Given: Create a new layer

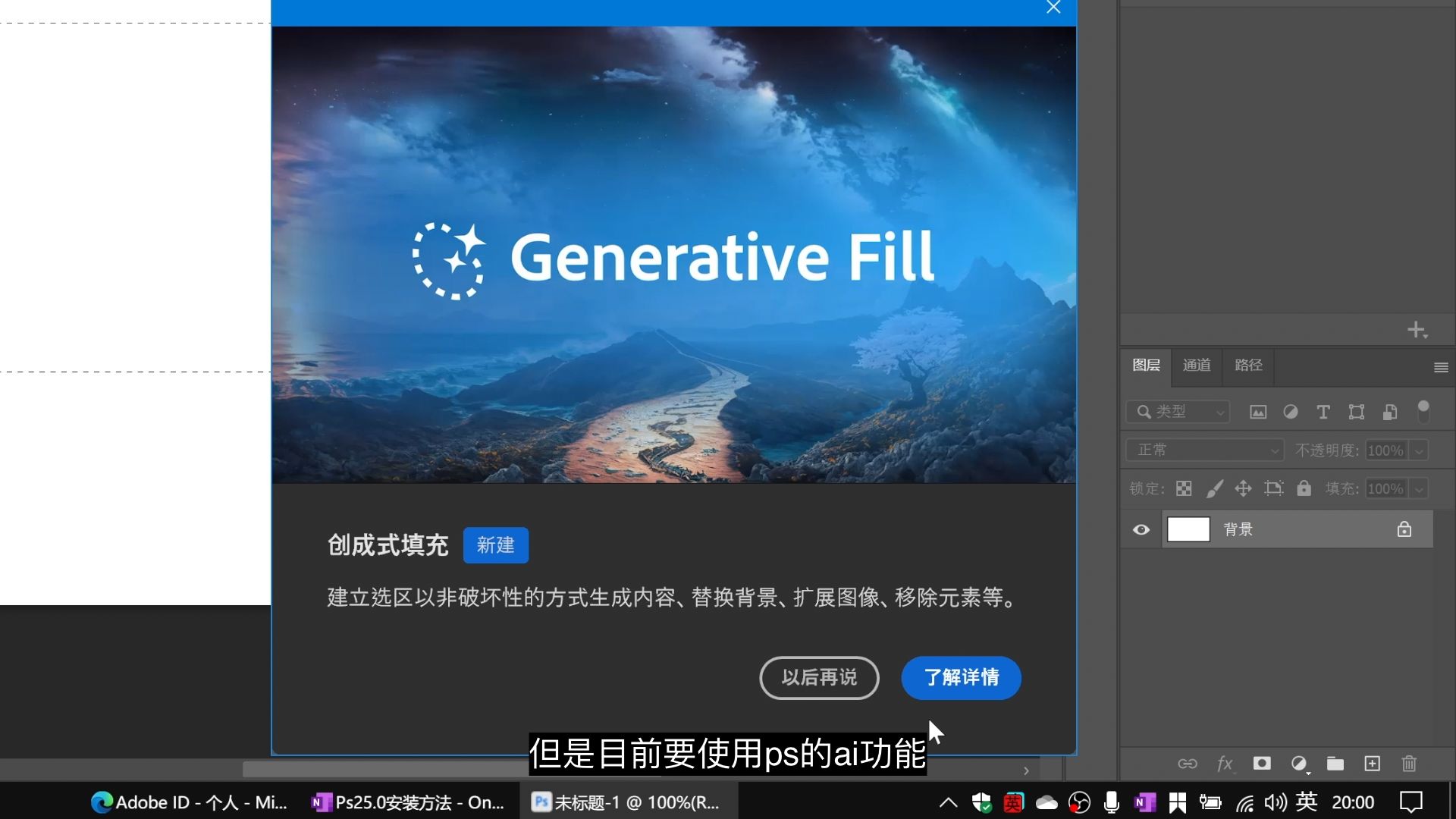Looking at the screenshot, I should 1373,764.
